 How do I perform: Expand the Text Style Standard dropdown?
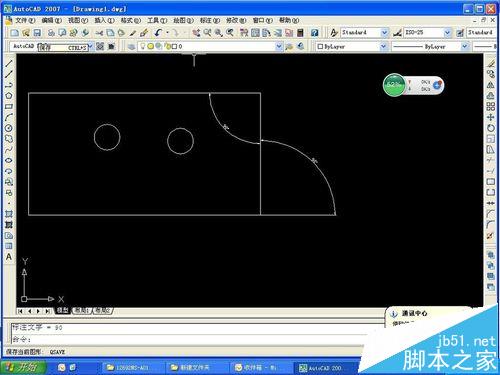click(x=384, y=33)
